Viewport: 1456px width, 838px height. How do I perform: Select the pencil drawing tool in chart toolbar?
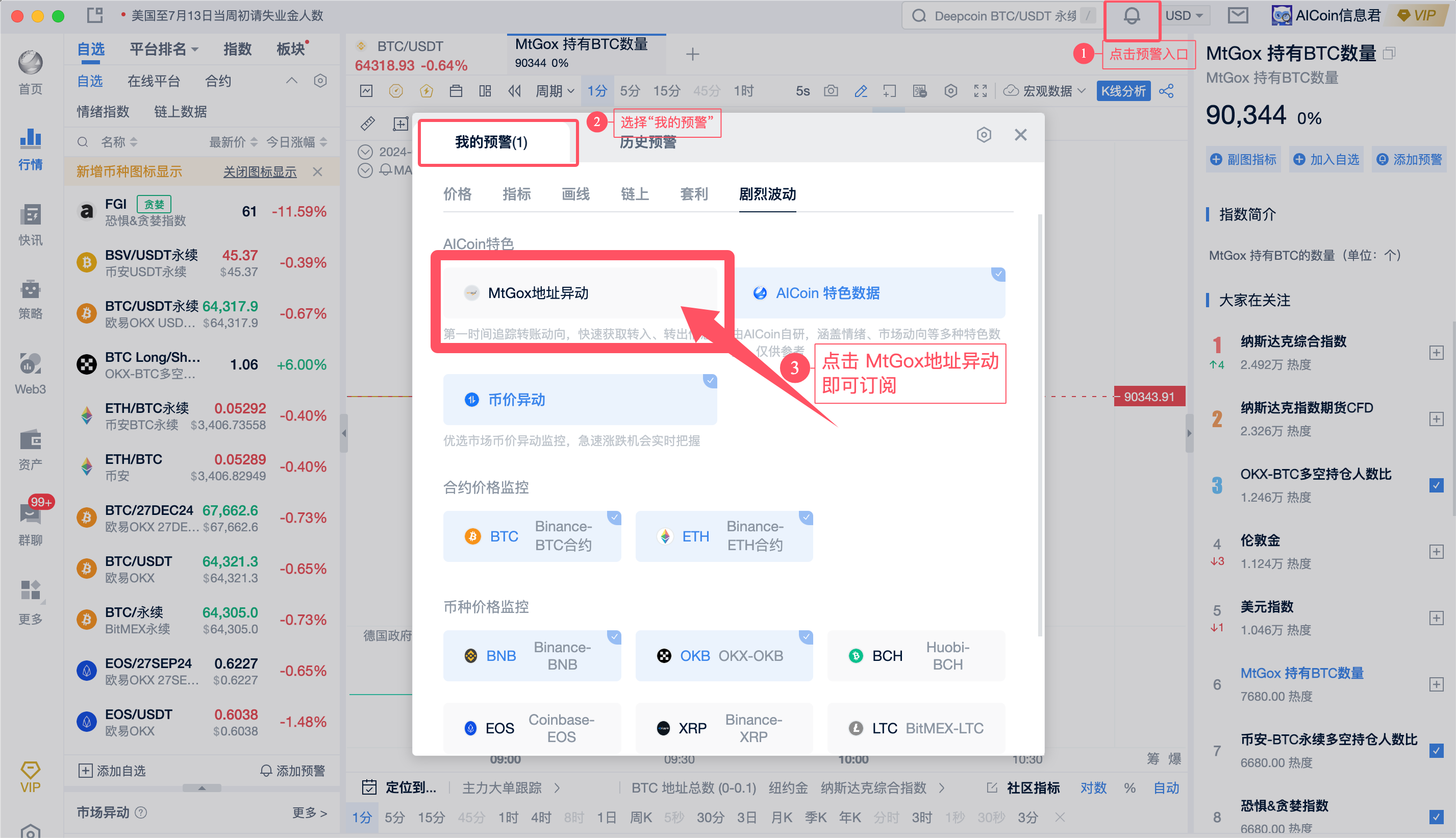point(860,91)
